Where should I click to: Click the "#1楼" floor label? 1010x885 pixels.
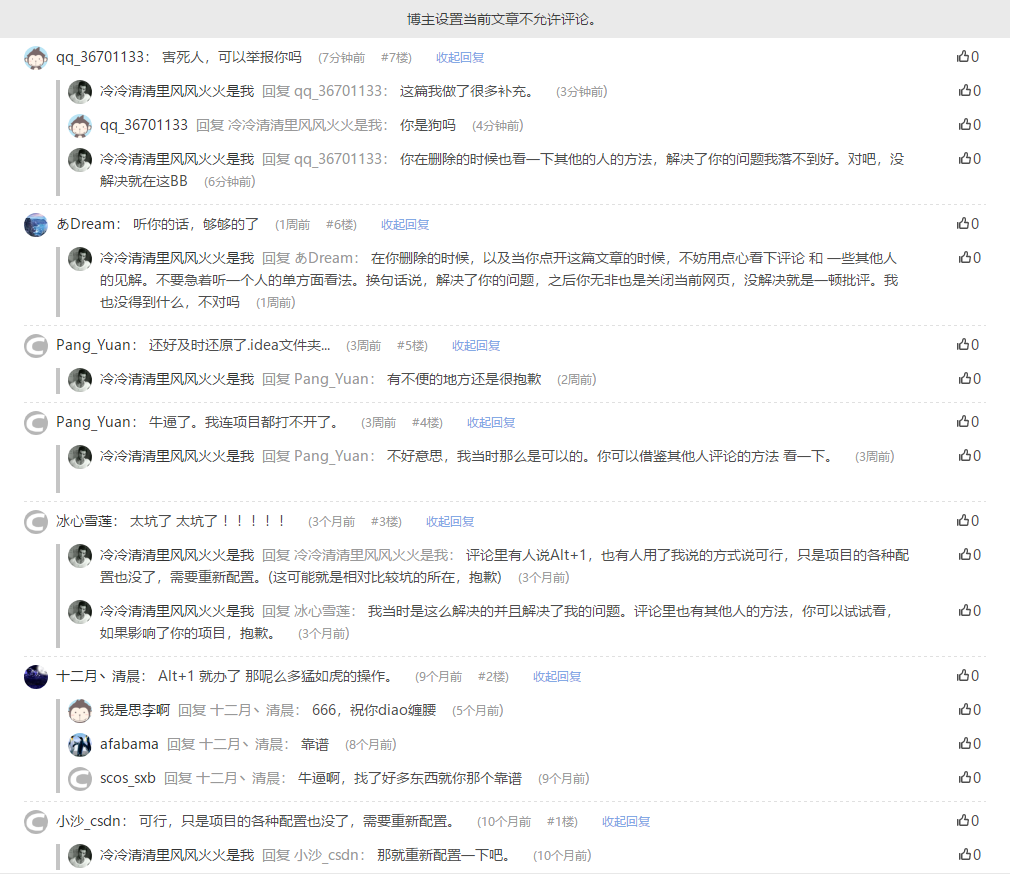562,822
